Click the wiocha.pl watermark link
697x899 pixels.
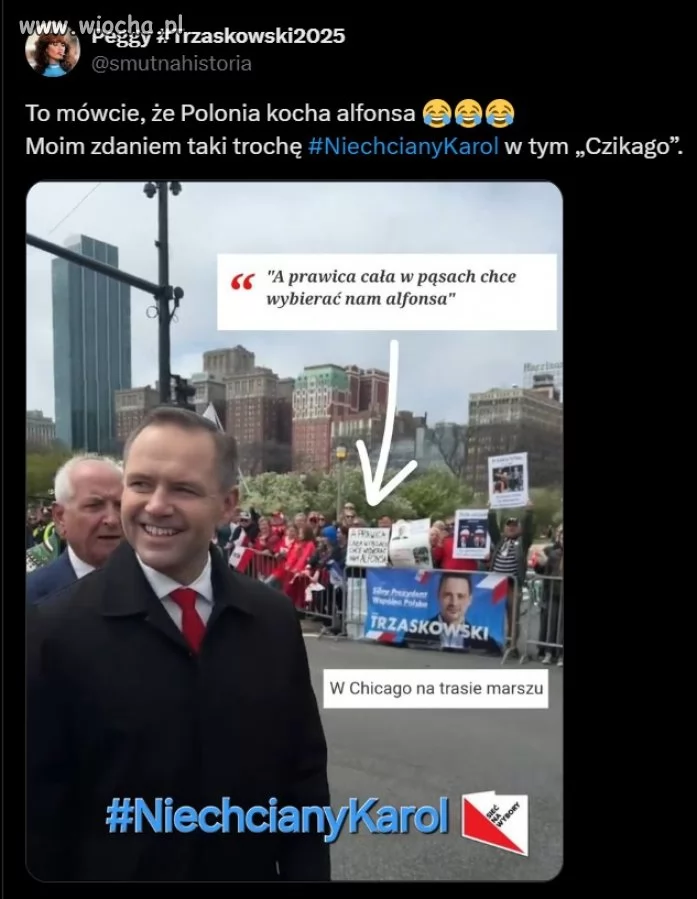(x=101, y=25)
